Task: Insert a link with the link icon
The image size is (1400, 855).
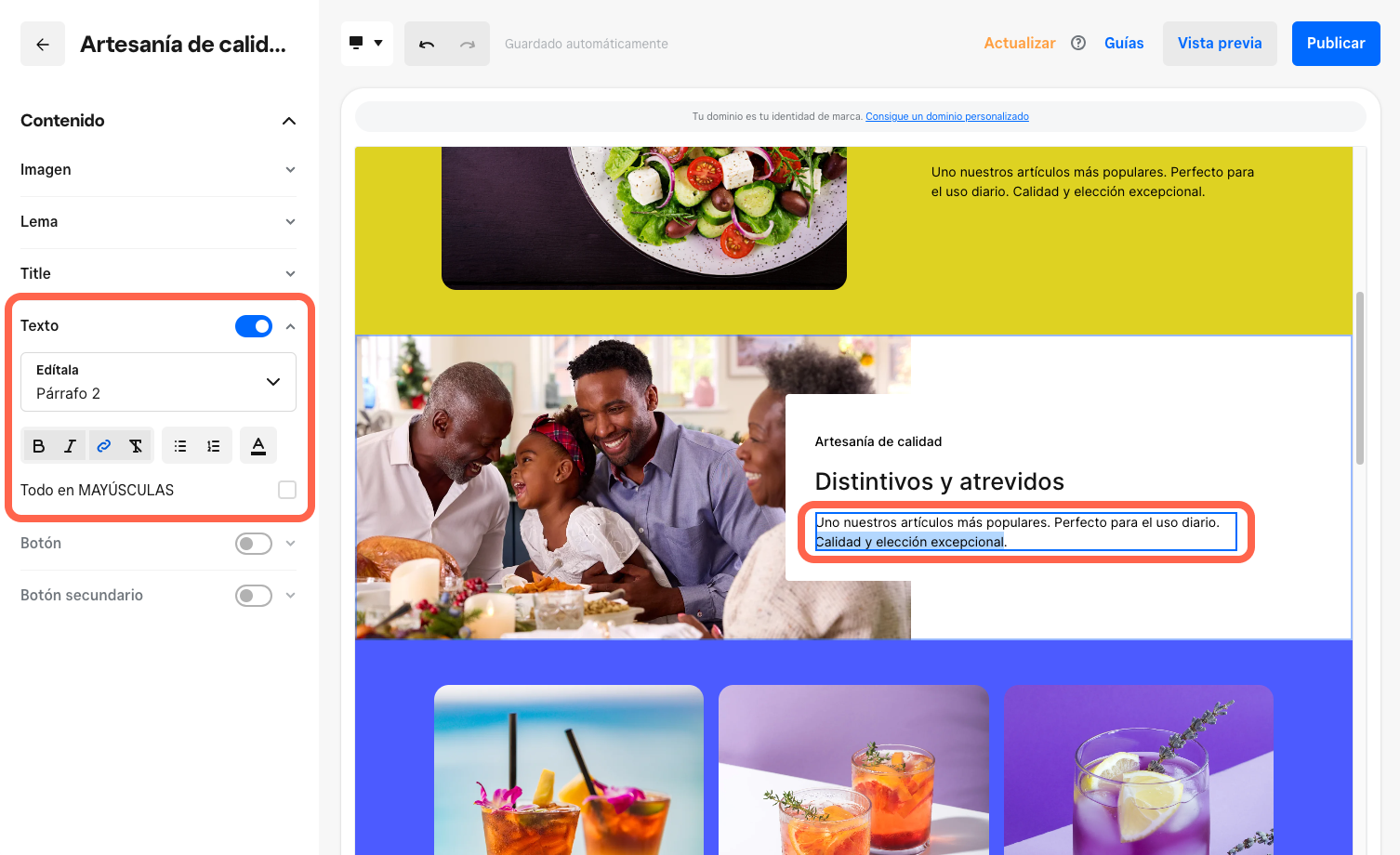Action: (x=103, y=446)
